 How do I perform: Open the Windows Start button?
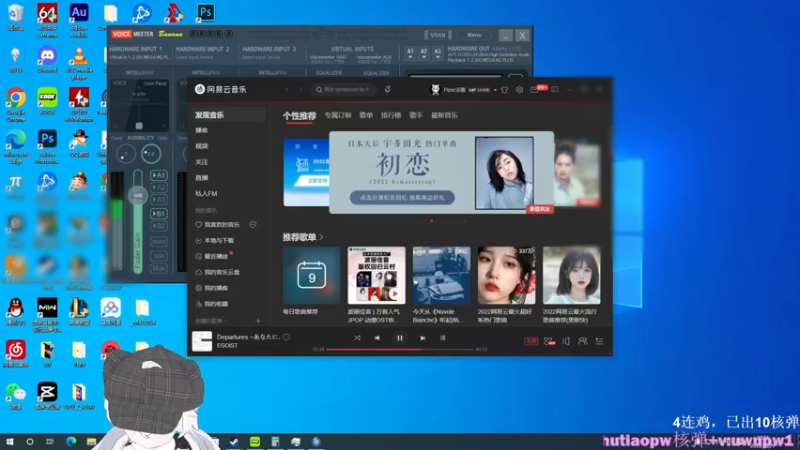(x=10, y=441)
